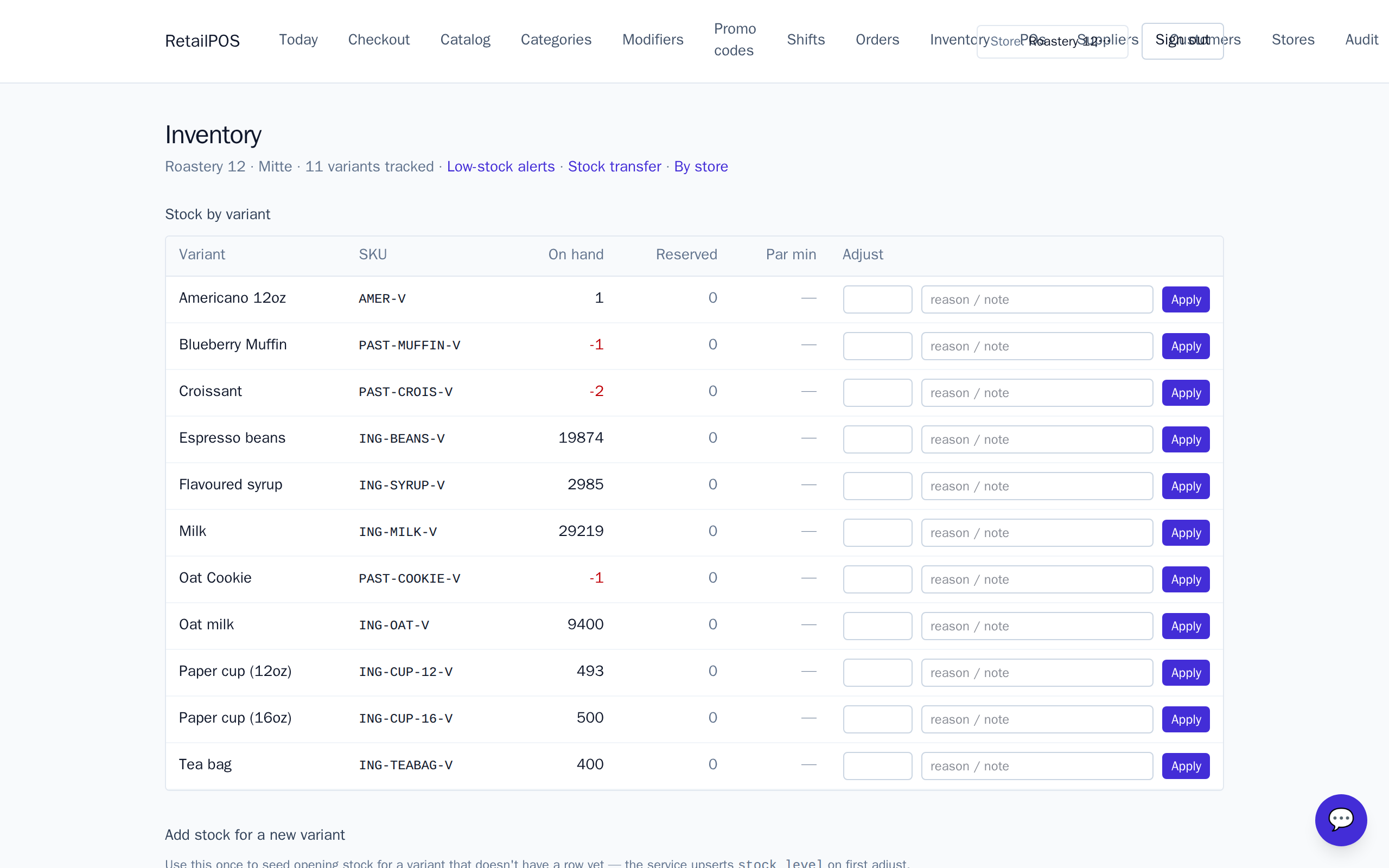Apply adjustment for Americano 12oz
Screen dimensions: 1389x868
click(1186, 299)
